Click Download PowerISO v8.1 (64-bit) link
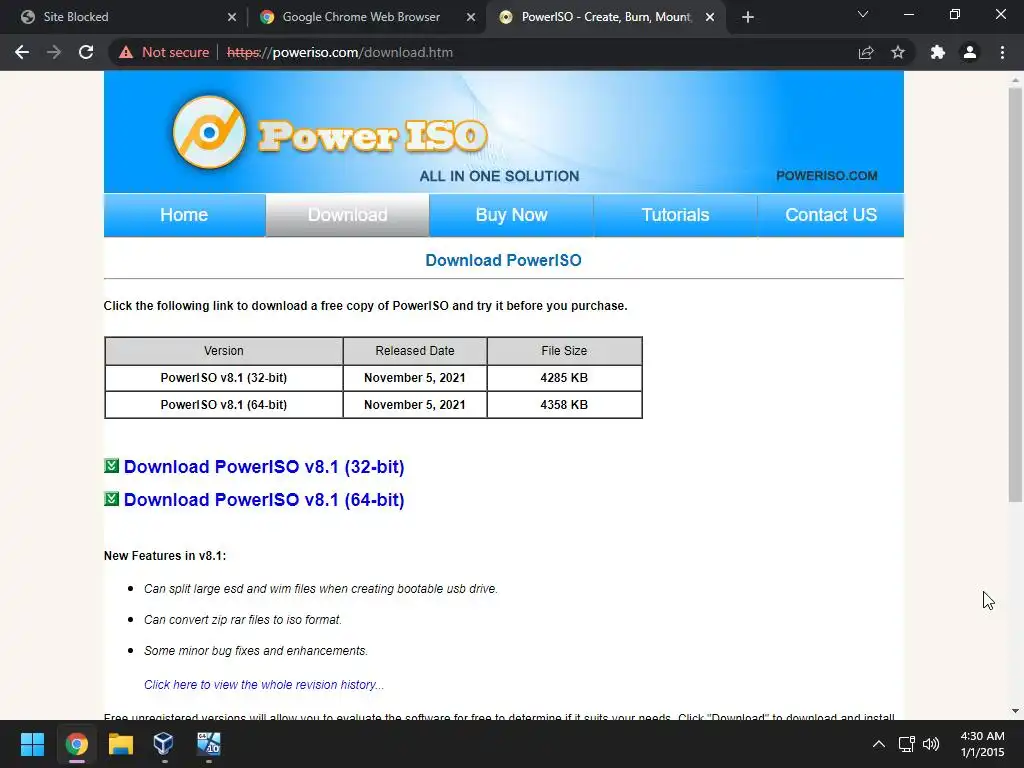This screenshot has width=1024, height=768. pos(264,500)
